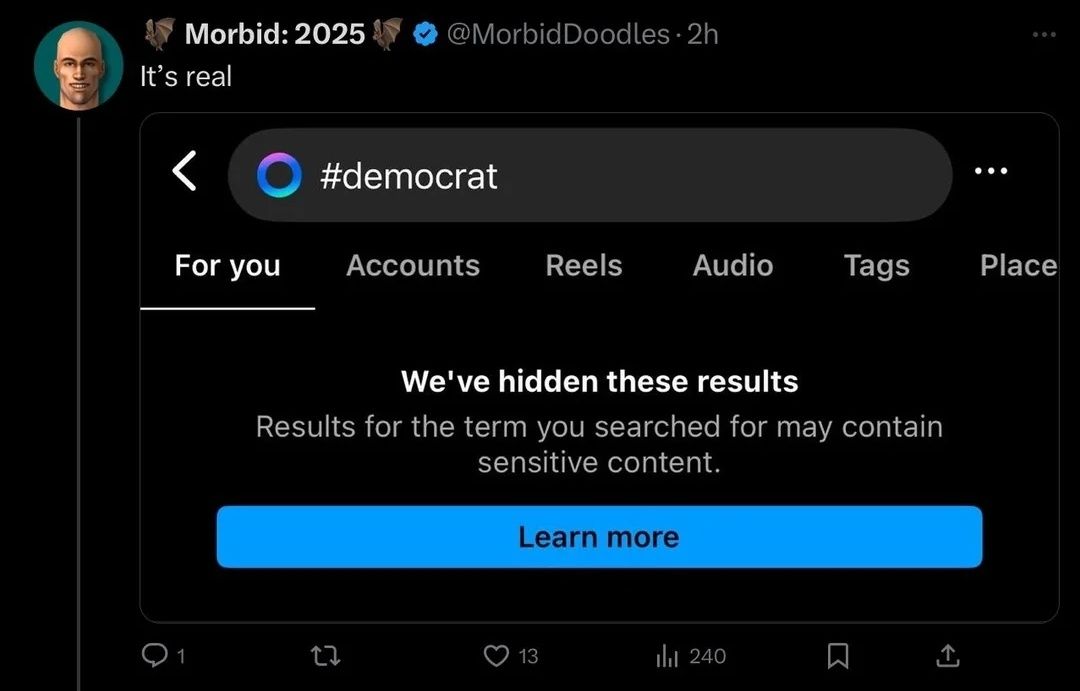
Task: Click the Meta AI circle icon
Action: (x=278, y=175)
